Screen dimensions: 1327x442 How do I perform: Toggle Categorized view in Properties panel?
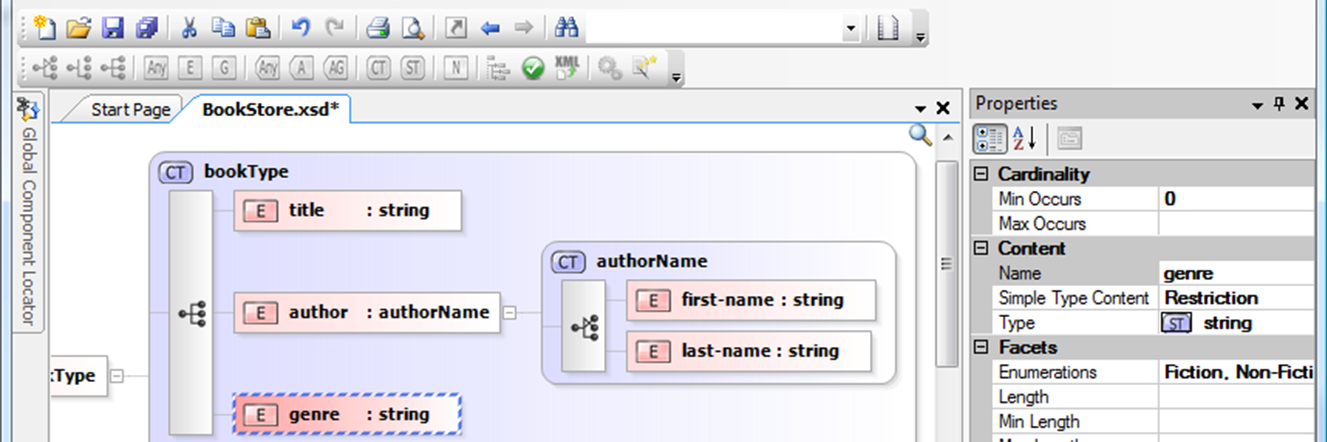991,138
